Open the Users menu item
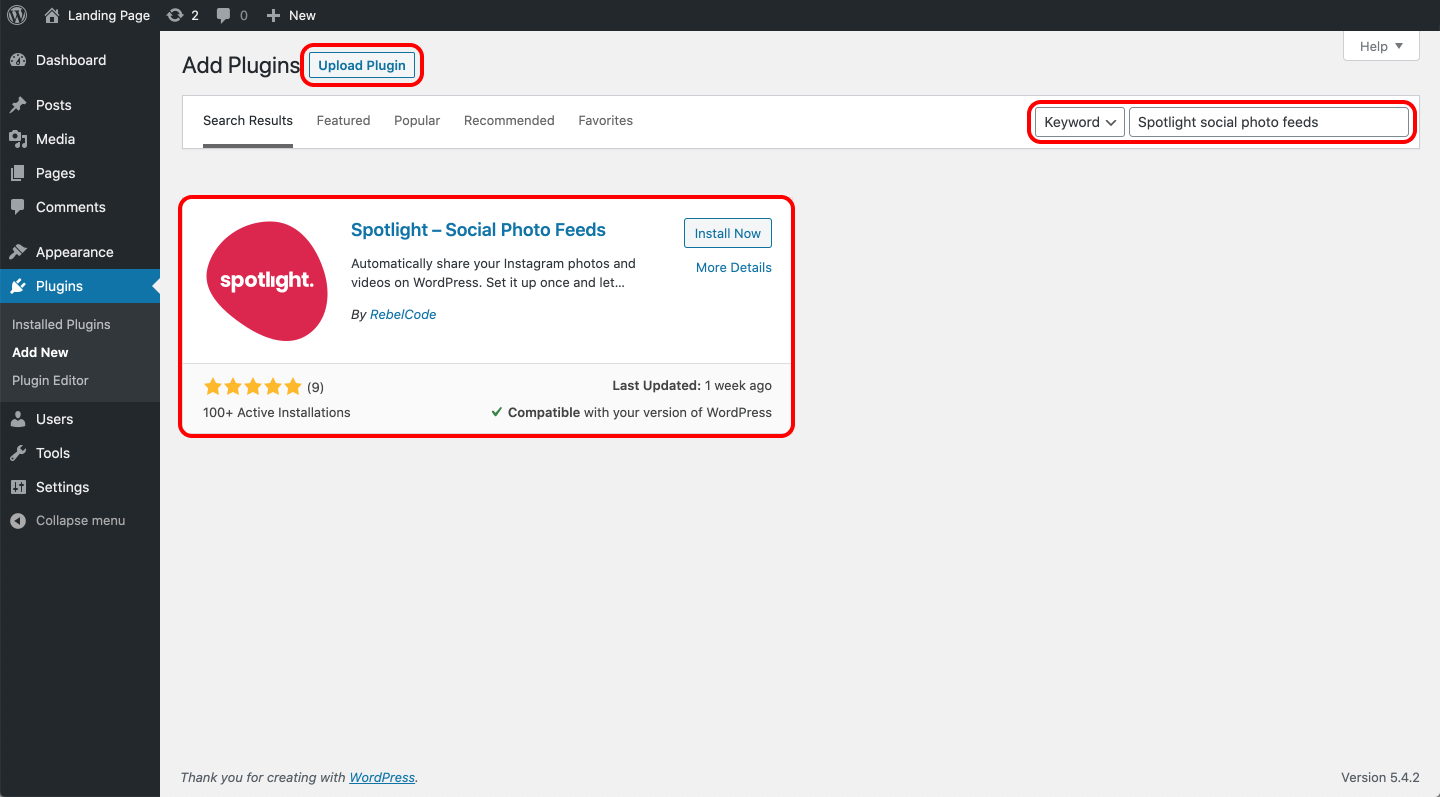The width and height of the screenshot is (1440, 797). 80,419
